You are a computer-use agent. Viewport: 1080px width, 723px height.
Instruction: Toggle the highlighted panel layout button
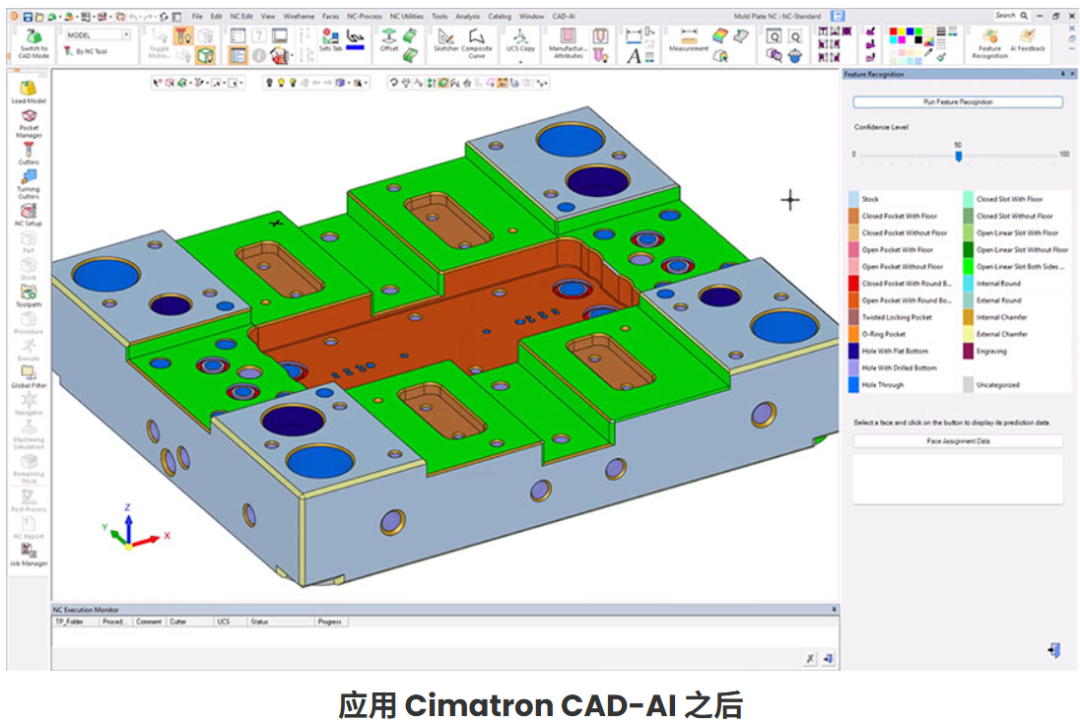(238, 55)
